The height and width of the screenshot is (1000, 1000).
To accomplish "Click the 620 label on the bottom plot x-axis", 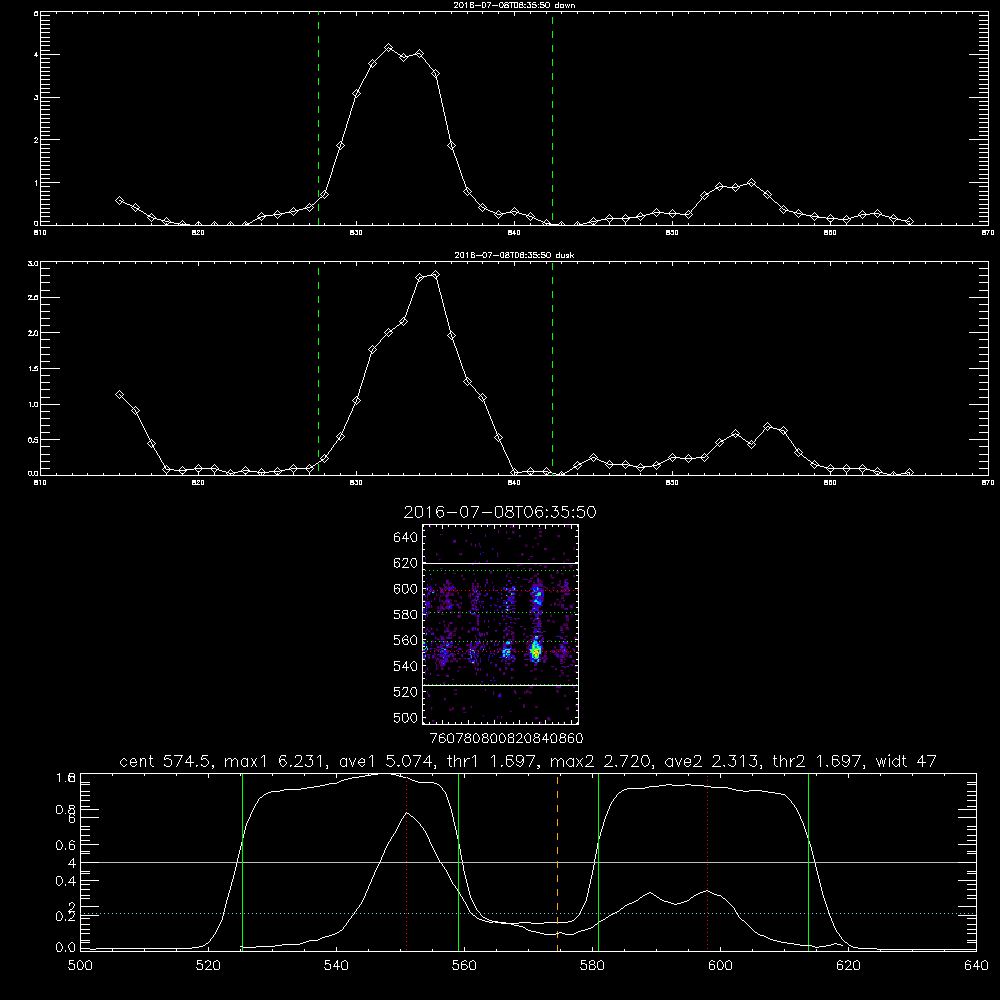I will (848, 966).
